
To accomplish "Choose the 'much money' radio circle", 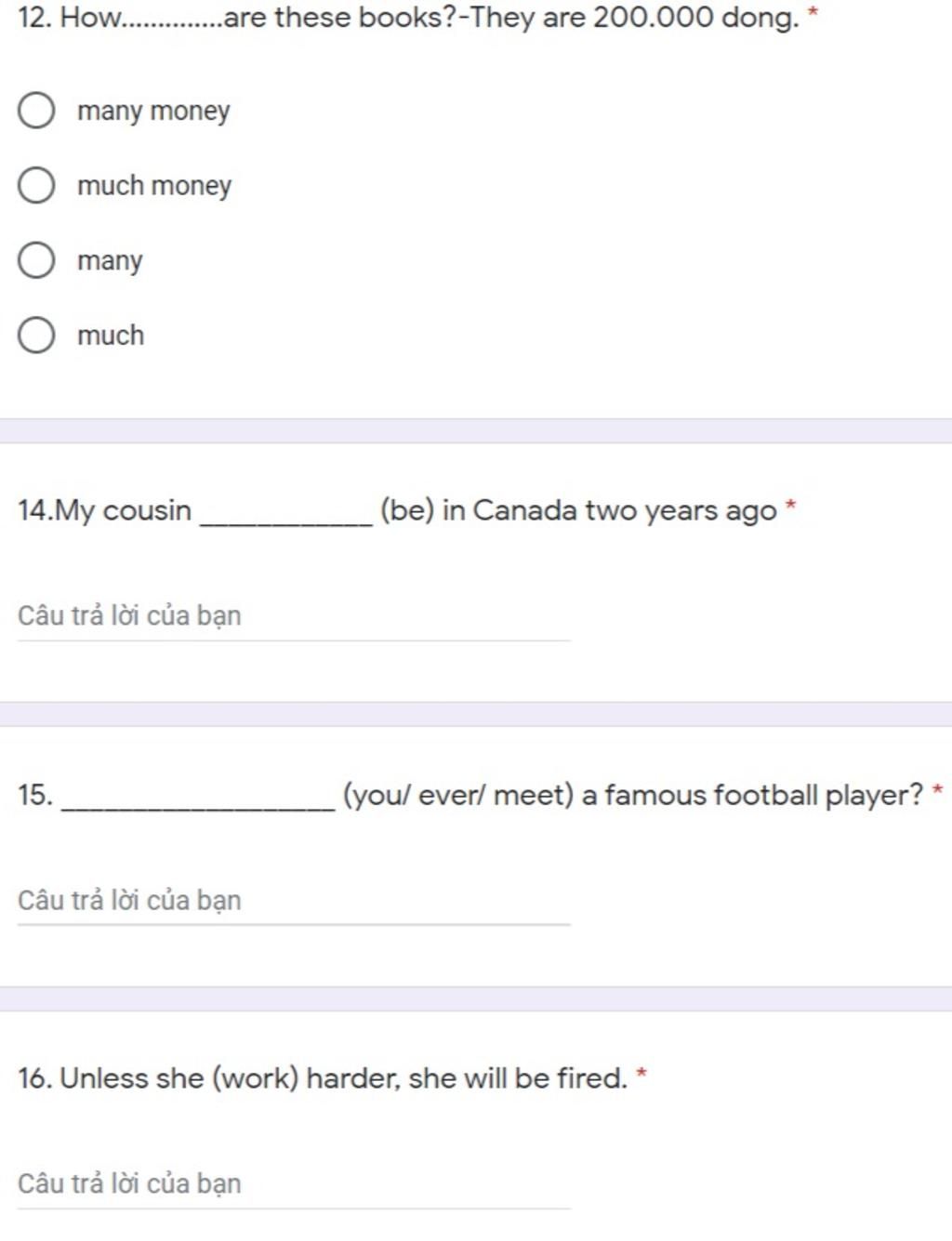I will [x=36, y=185].
